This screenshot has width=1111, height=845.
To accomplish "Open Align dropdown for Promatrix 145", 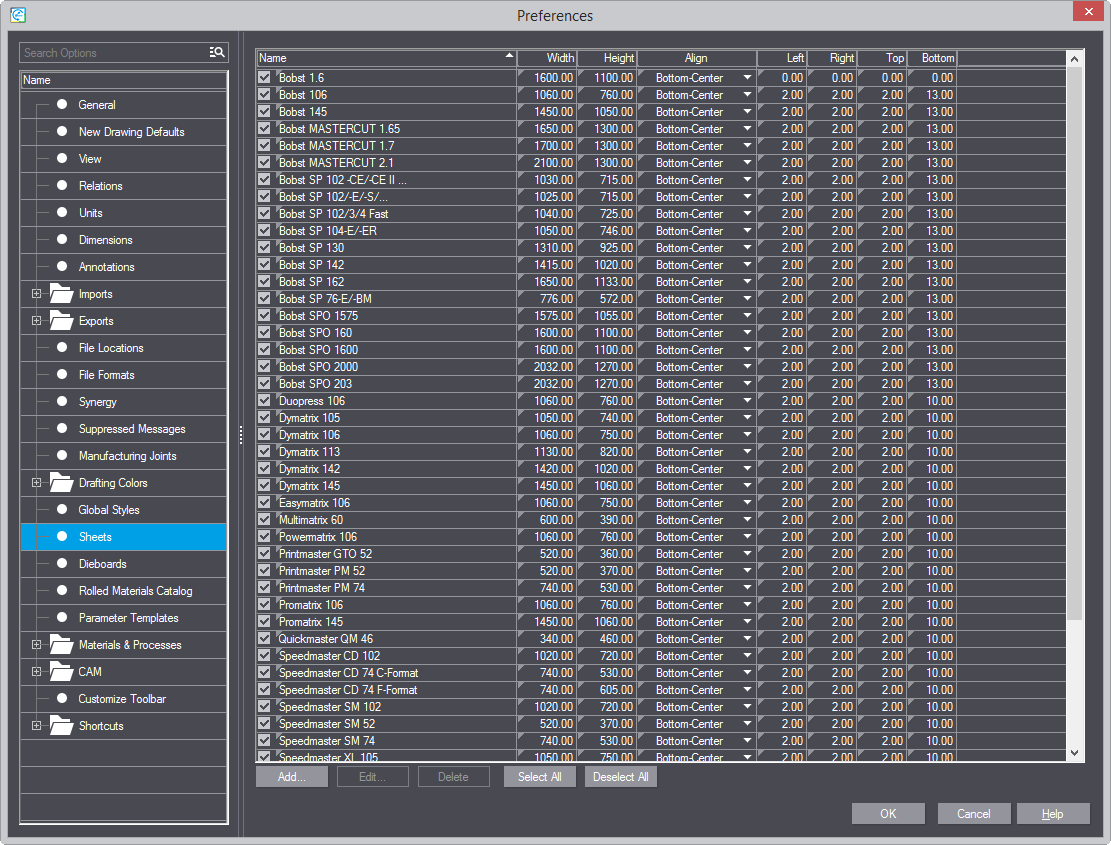I will (x=747, y=622).
